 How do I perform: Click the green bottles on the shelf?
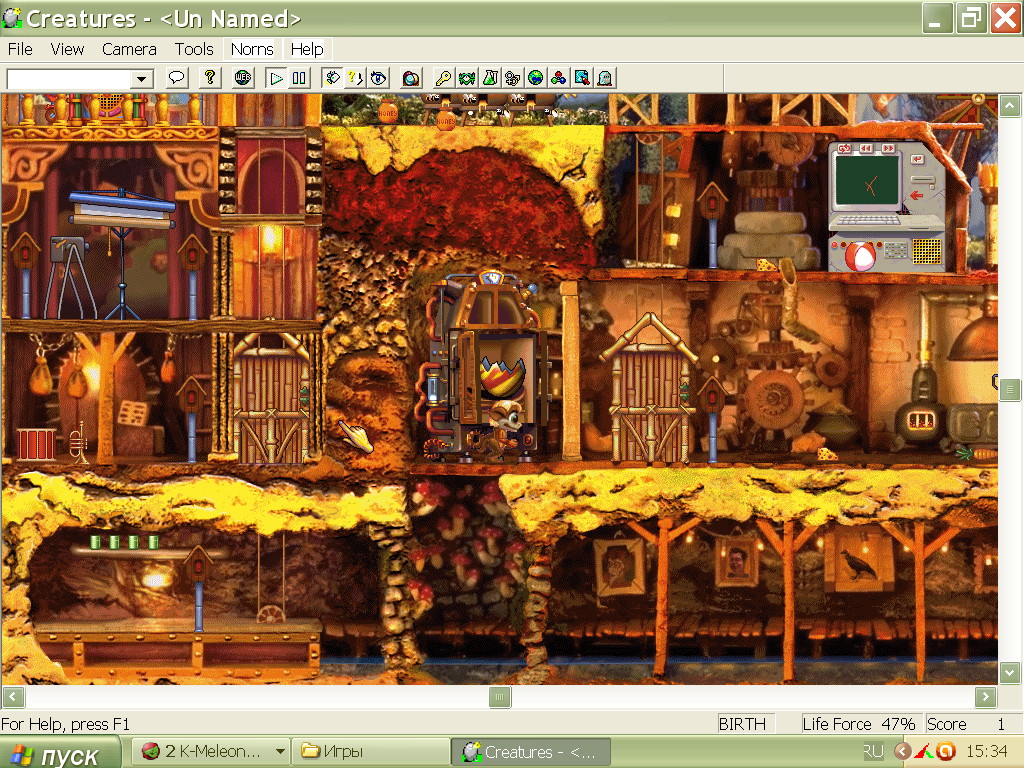click(124, 541)
